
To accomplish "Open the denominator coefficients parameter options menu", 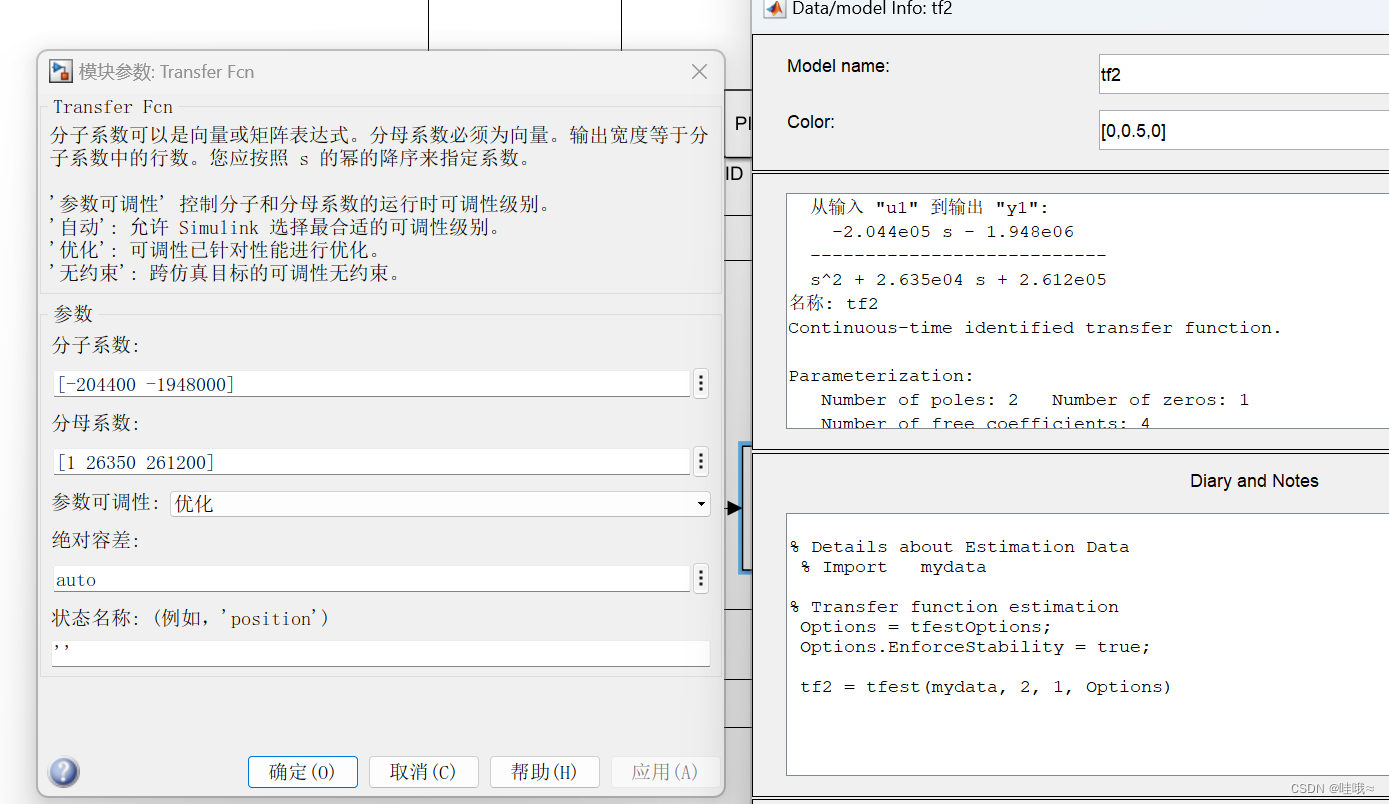I will [x=700, y=462].
